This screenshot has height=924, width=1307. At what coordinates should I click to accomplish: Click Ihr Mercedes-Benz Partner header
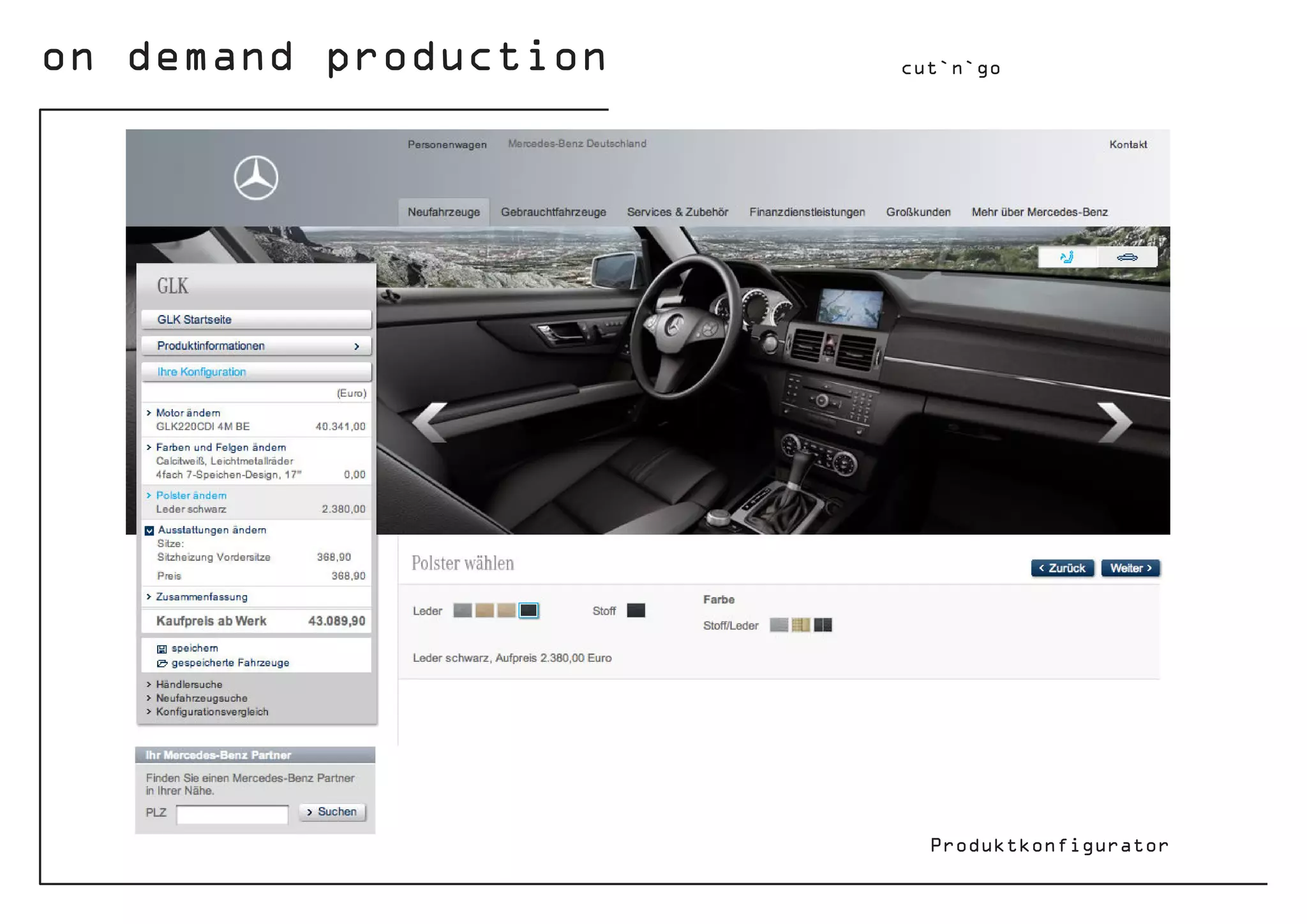[x=255, y=756]
